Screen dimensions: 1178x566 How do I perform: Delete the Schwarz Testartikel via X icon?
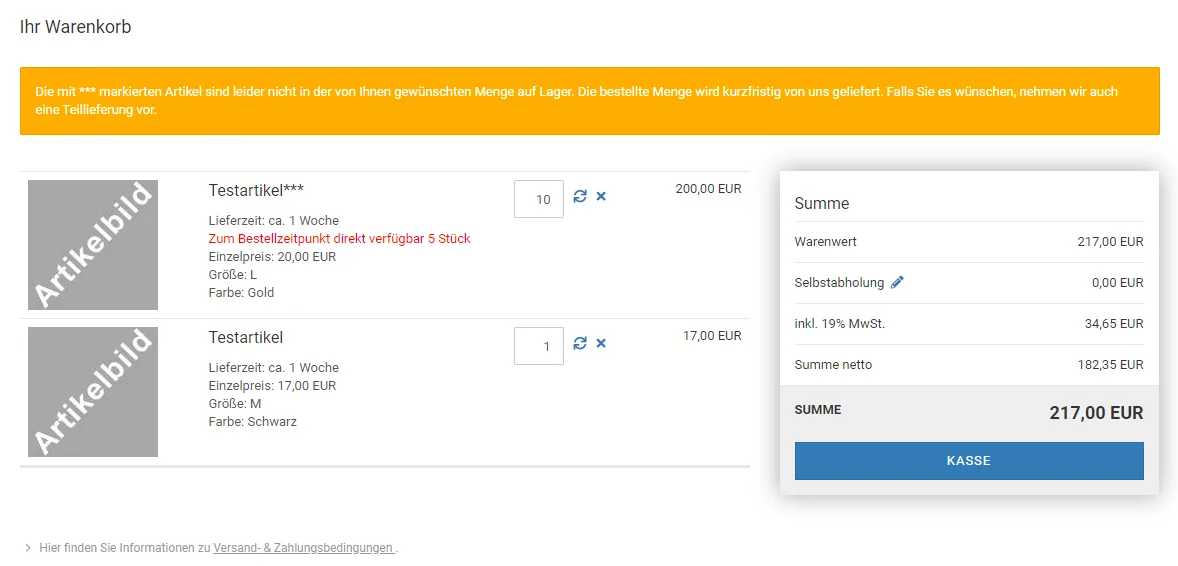[x=601, y=343]
